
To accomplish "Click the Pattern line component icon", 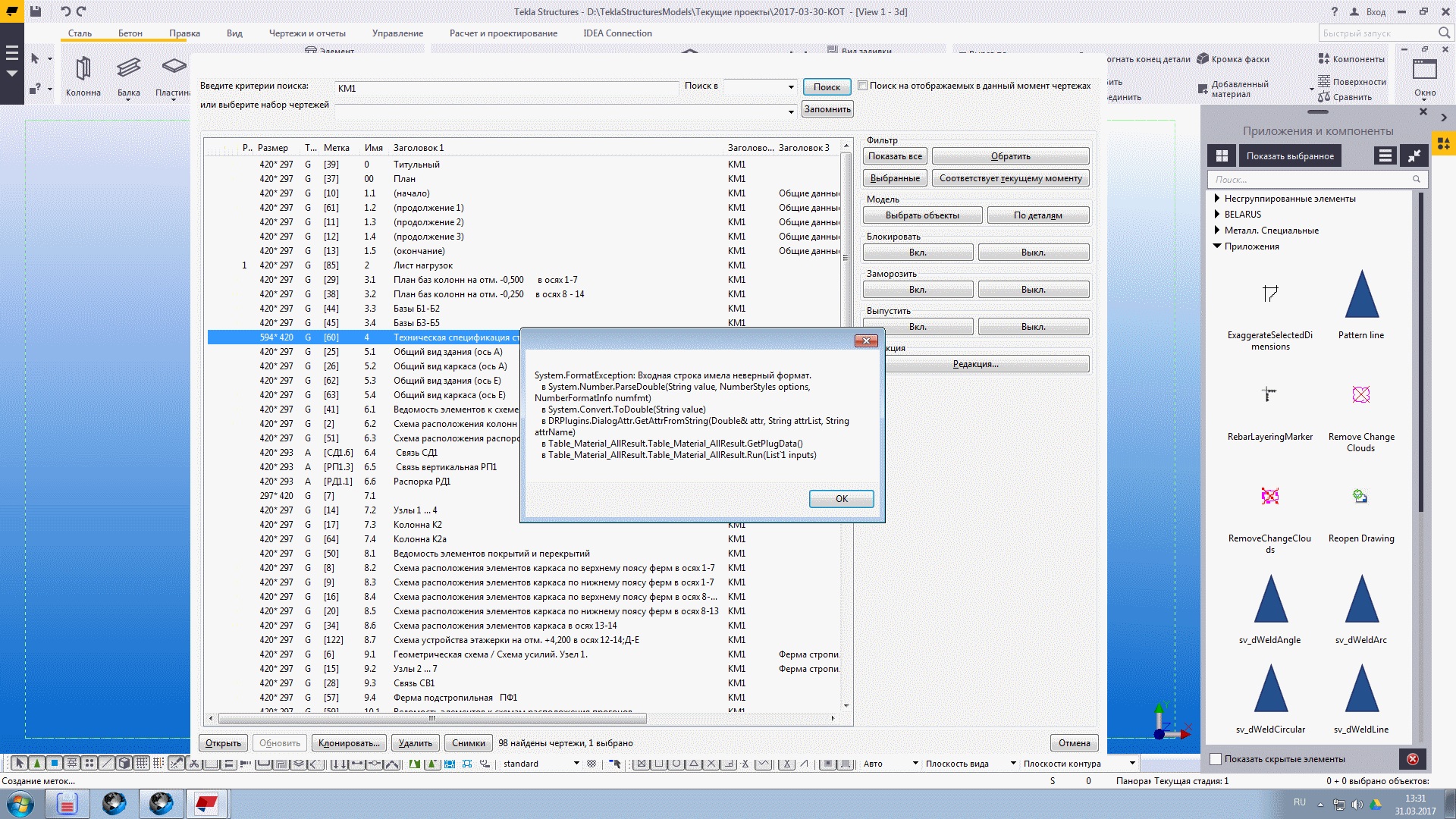I will tap(1361, 295).
